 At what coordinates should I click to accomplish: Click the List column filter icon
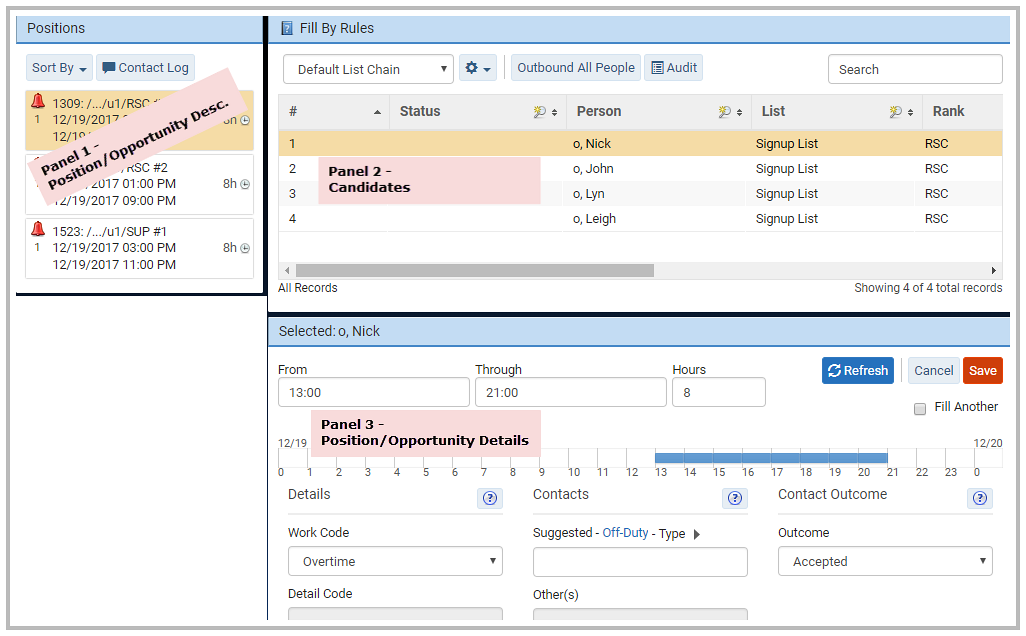896,112
